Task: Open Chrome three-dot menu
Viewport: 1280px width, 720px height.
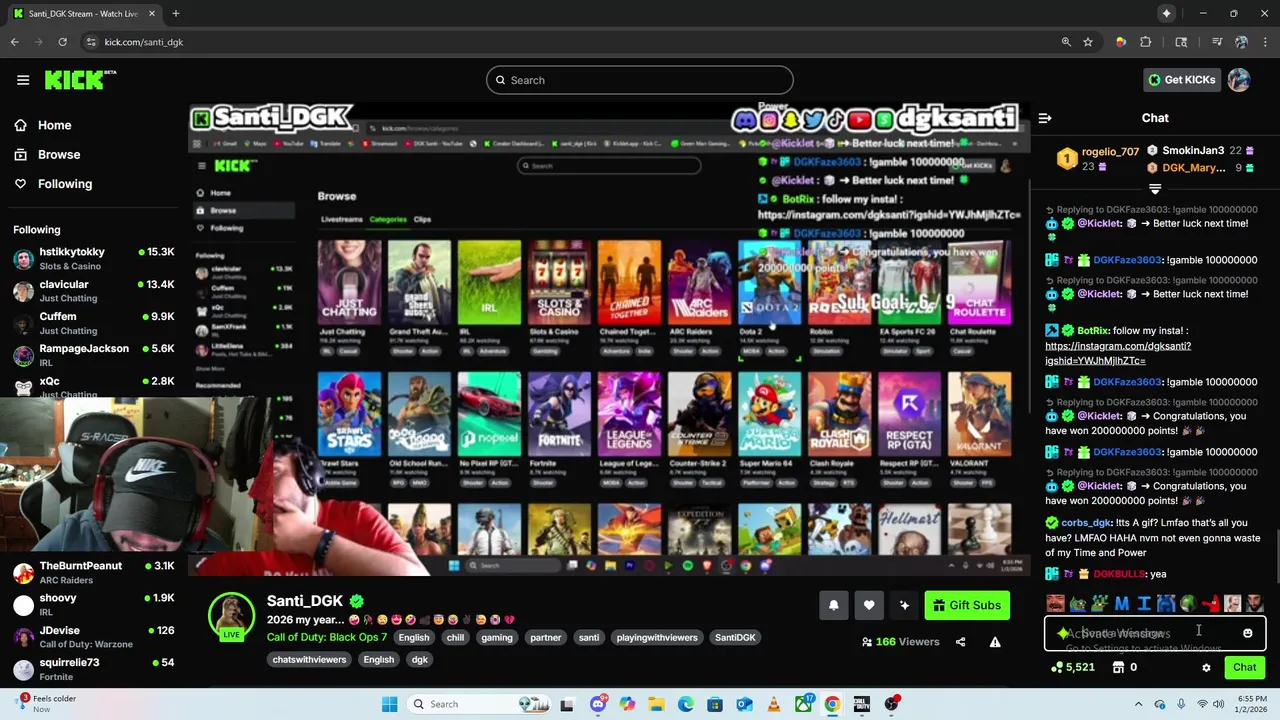Action: tap(1264, 42)
